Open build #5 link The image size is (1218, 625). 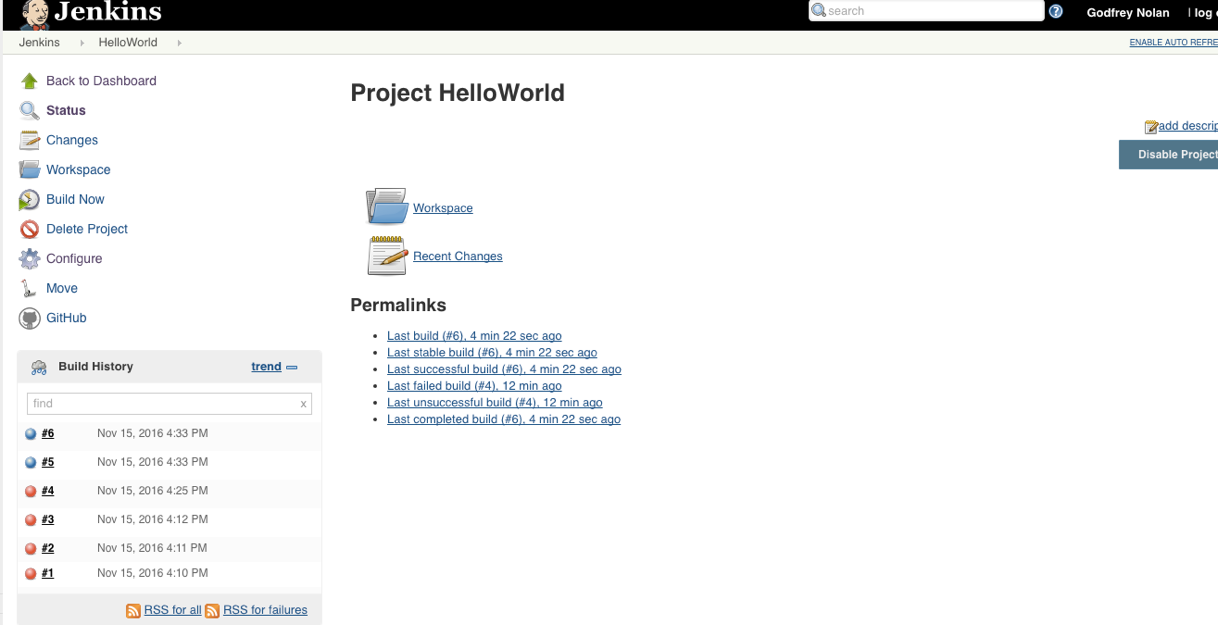[x=48, y=463]
